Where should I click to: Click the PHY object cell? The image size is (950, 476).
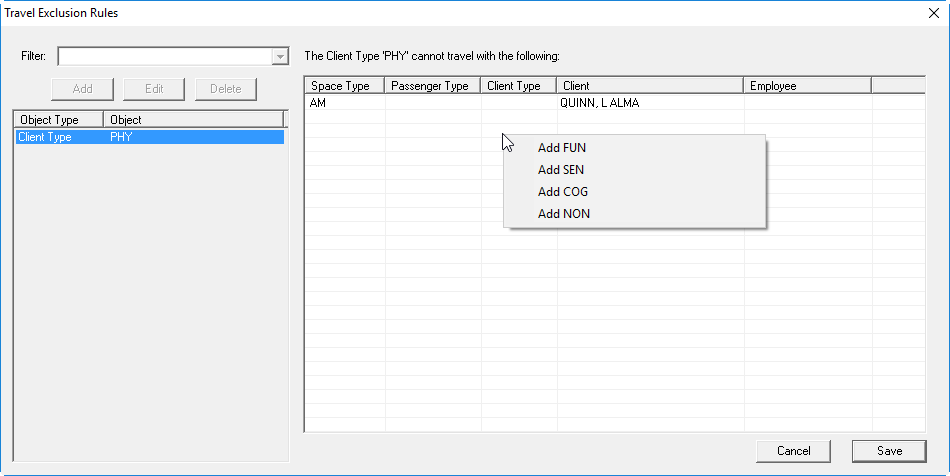click(x=121, y=137)
